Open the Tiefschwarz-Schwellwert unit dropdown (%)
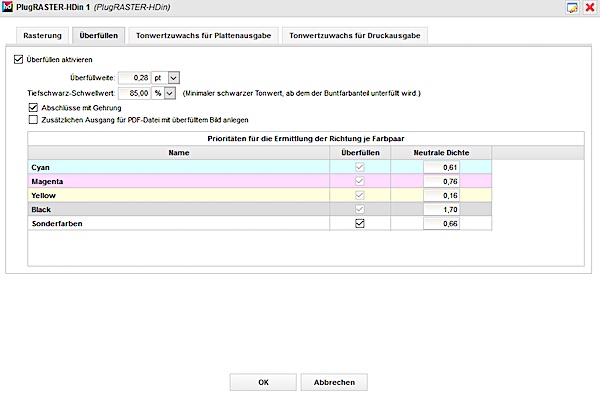Viewport: 600px width, 395px height. [170, 93]
